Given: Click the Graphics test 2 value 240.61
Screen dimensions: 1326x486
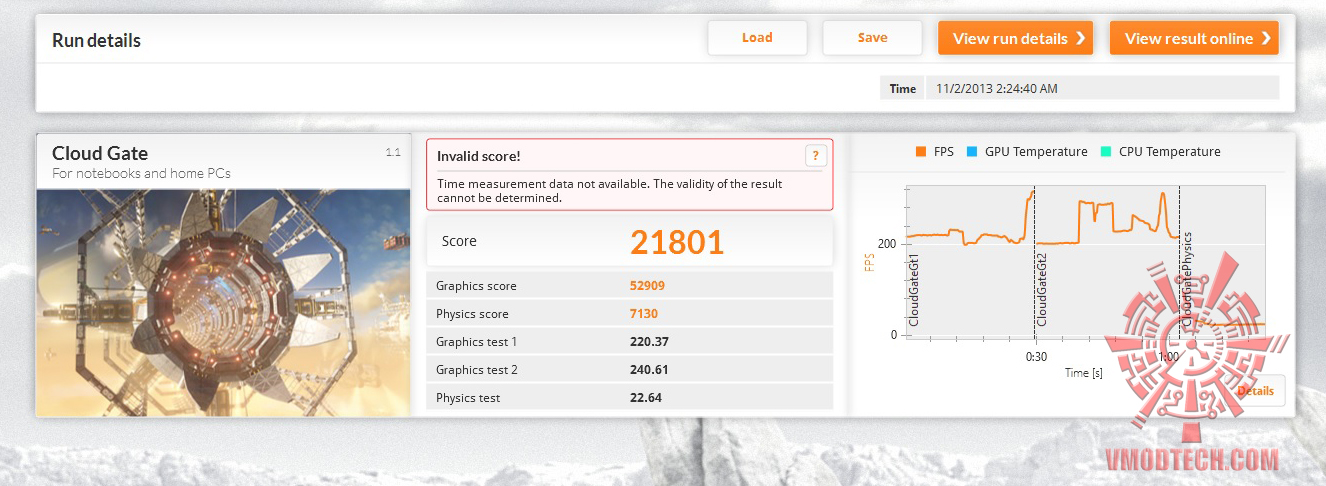Looking at the screenshot, I should (x=648, y=369).
